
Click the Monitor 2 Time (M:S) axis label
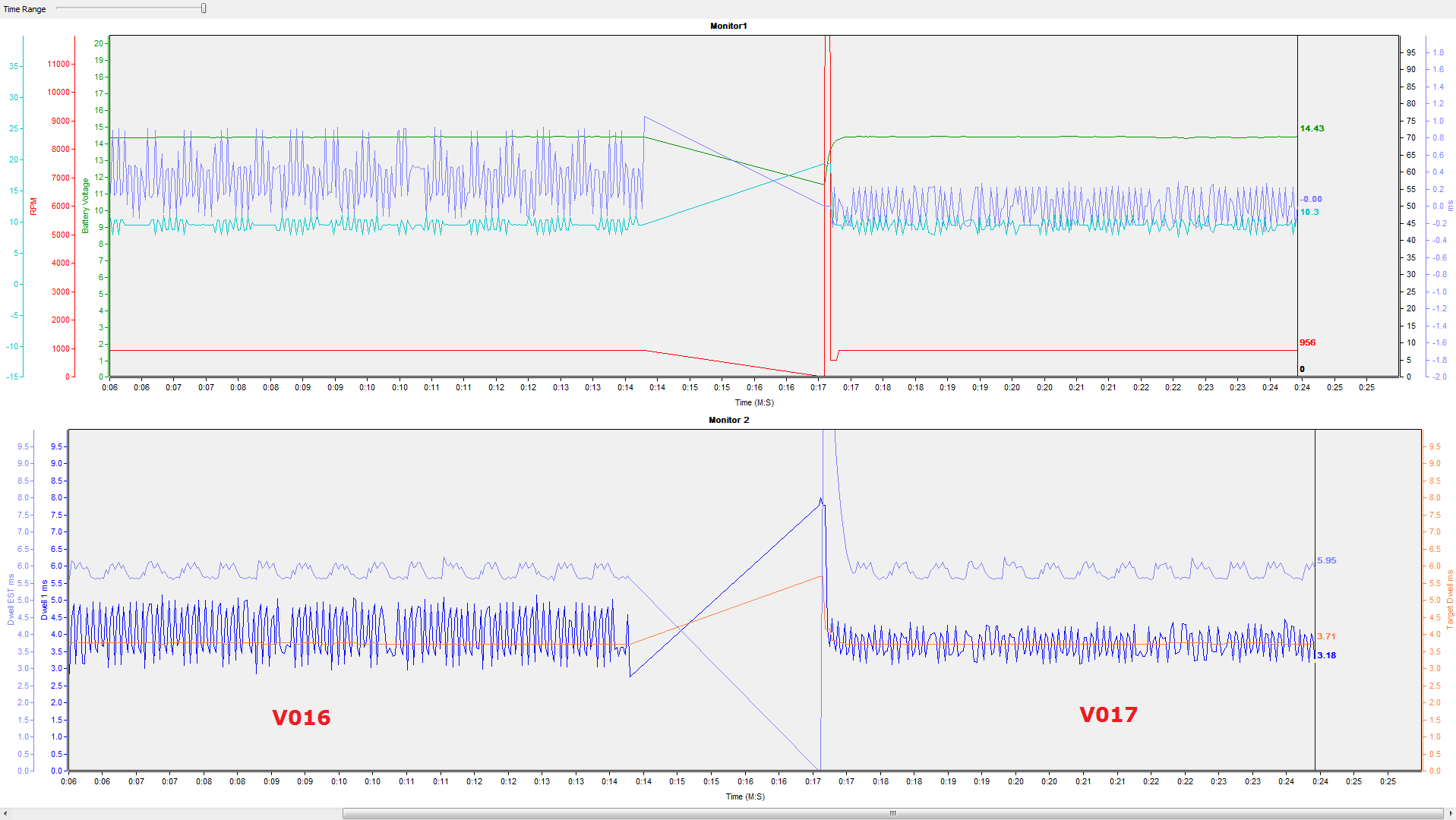point(745,796)
